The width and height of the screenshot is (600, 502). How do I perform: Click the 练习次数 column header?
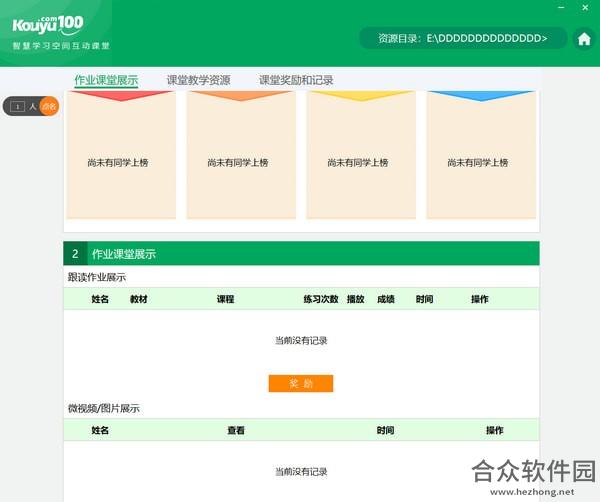click(x=321, y=299)
